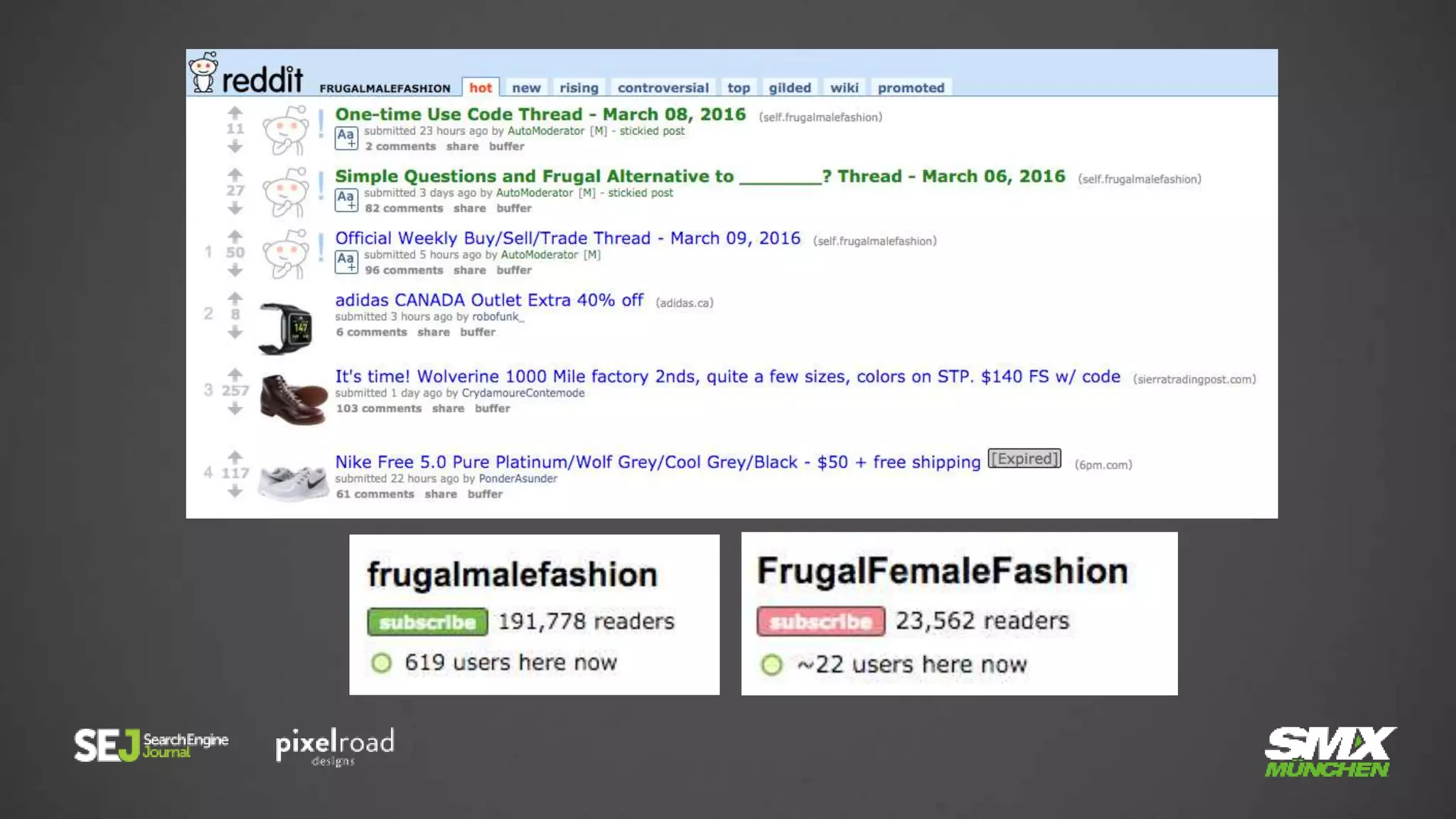Downvote the Wolverine 1000 Mile post
This screenshot has height=819, width=1456.
pyautogui.click(x=235, y=409)
